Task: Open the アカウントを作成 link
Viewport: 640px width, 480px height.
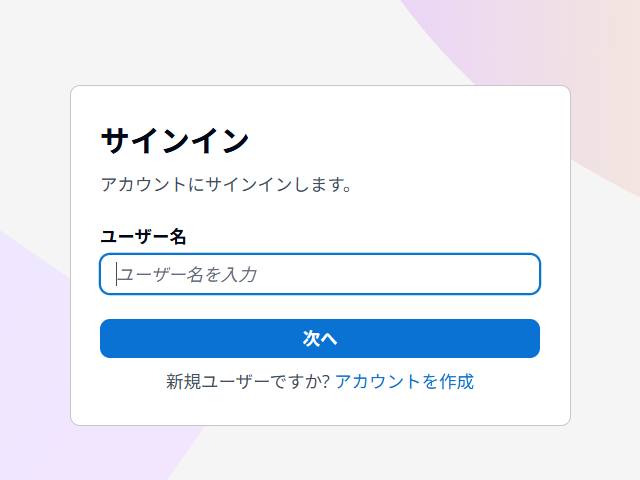Action: coord(404,381)
